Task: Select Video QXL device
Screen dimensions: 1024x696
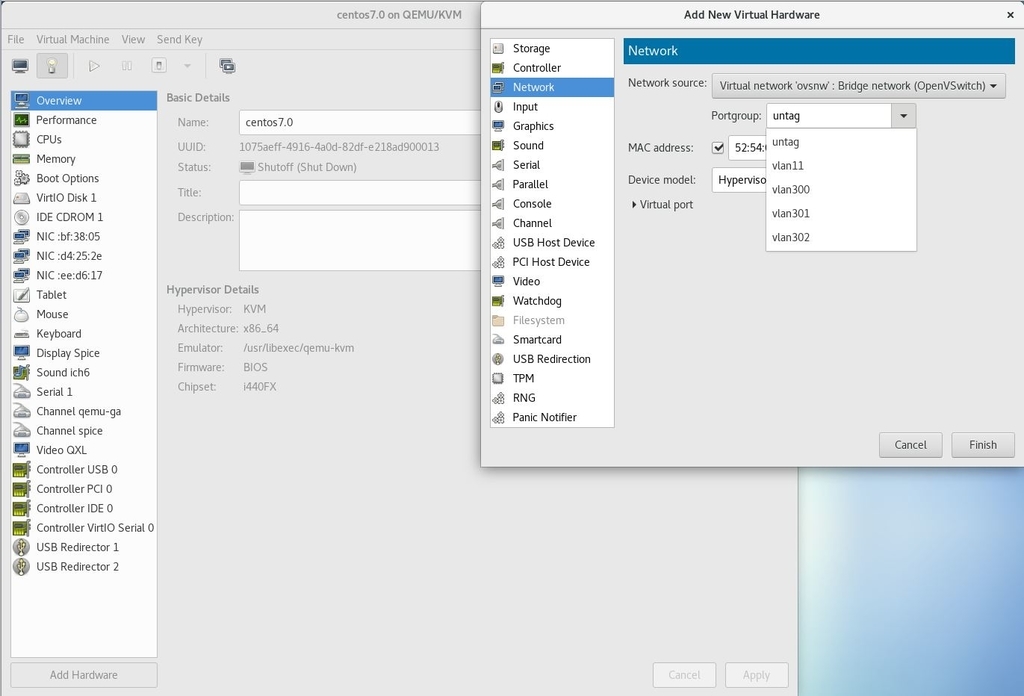Action: click(x=84, y=450)
